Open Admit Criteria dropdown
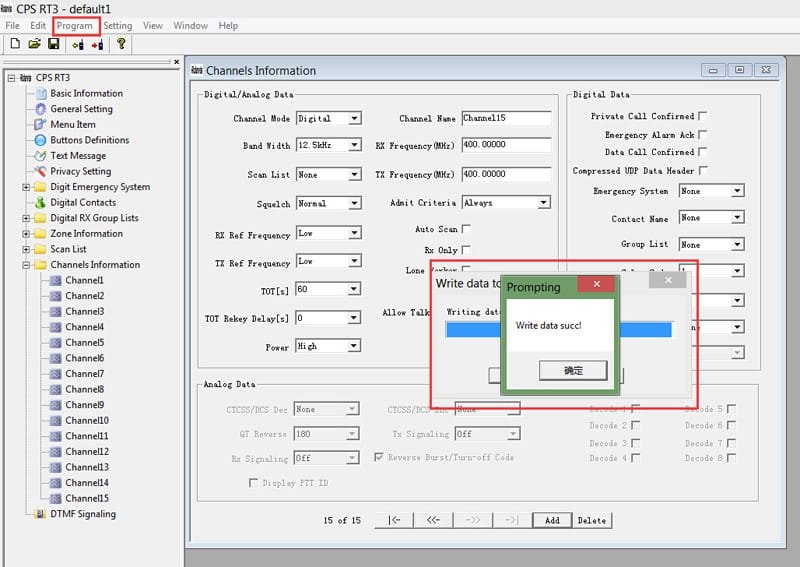 point(543,203)
